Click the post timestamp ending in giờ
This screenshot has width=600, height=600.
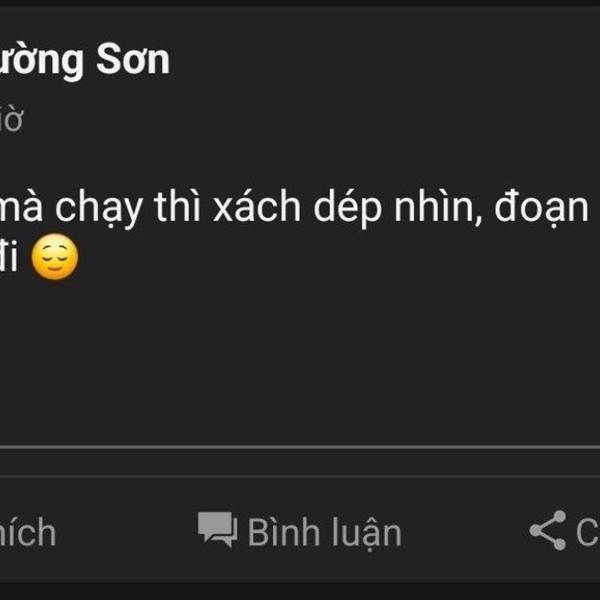pos(11,120)
